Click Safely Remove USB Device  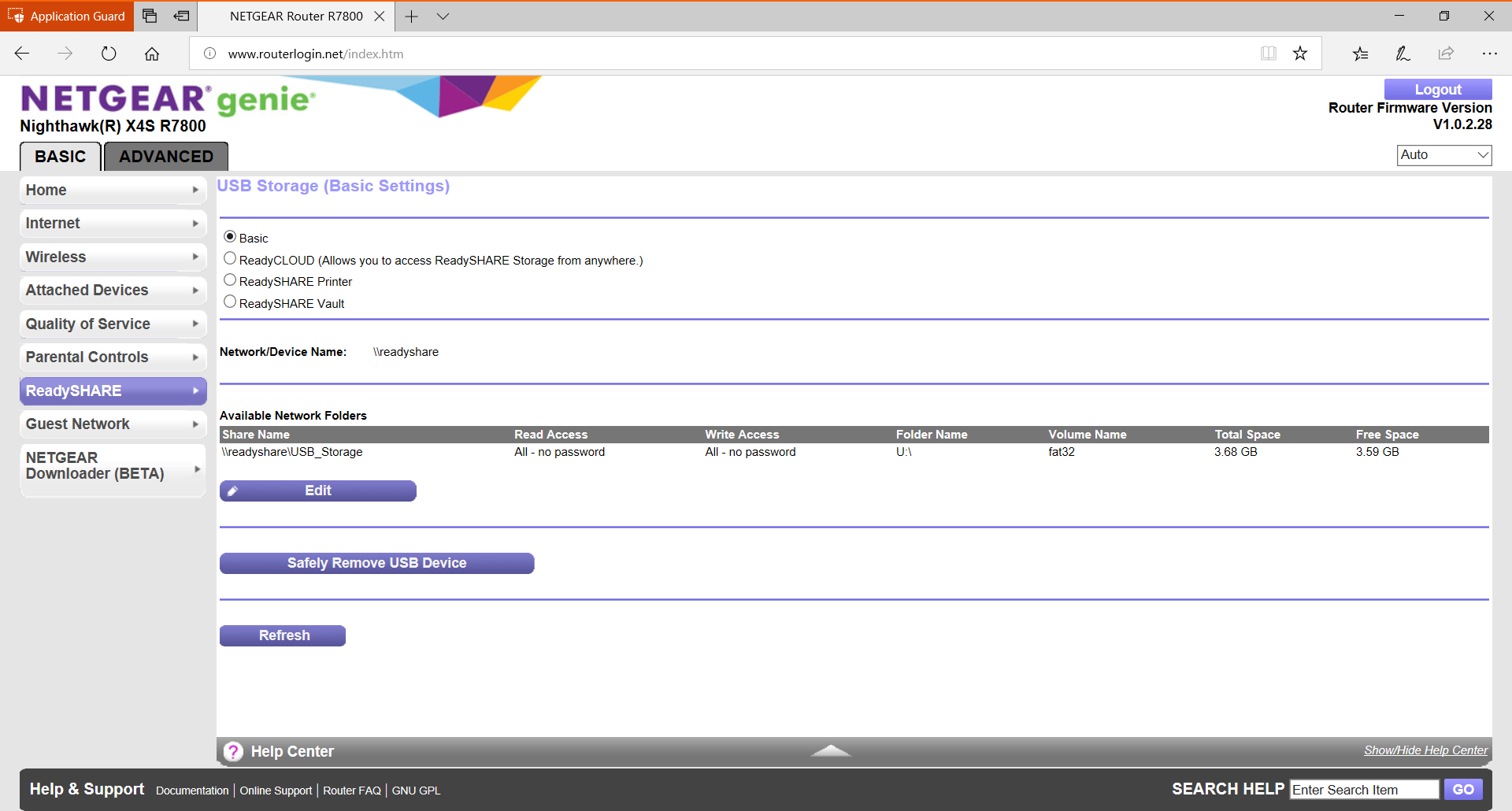[x=377, y=563]
